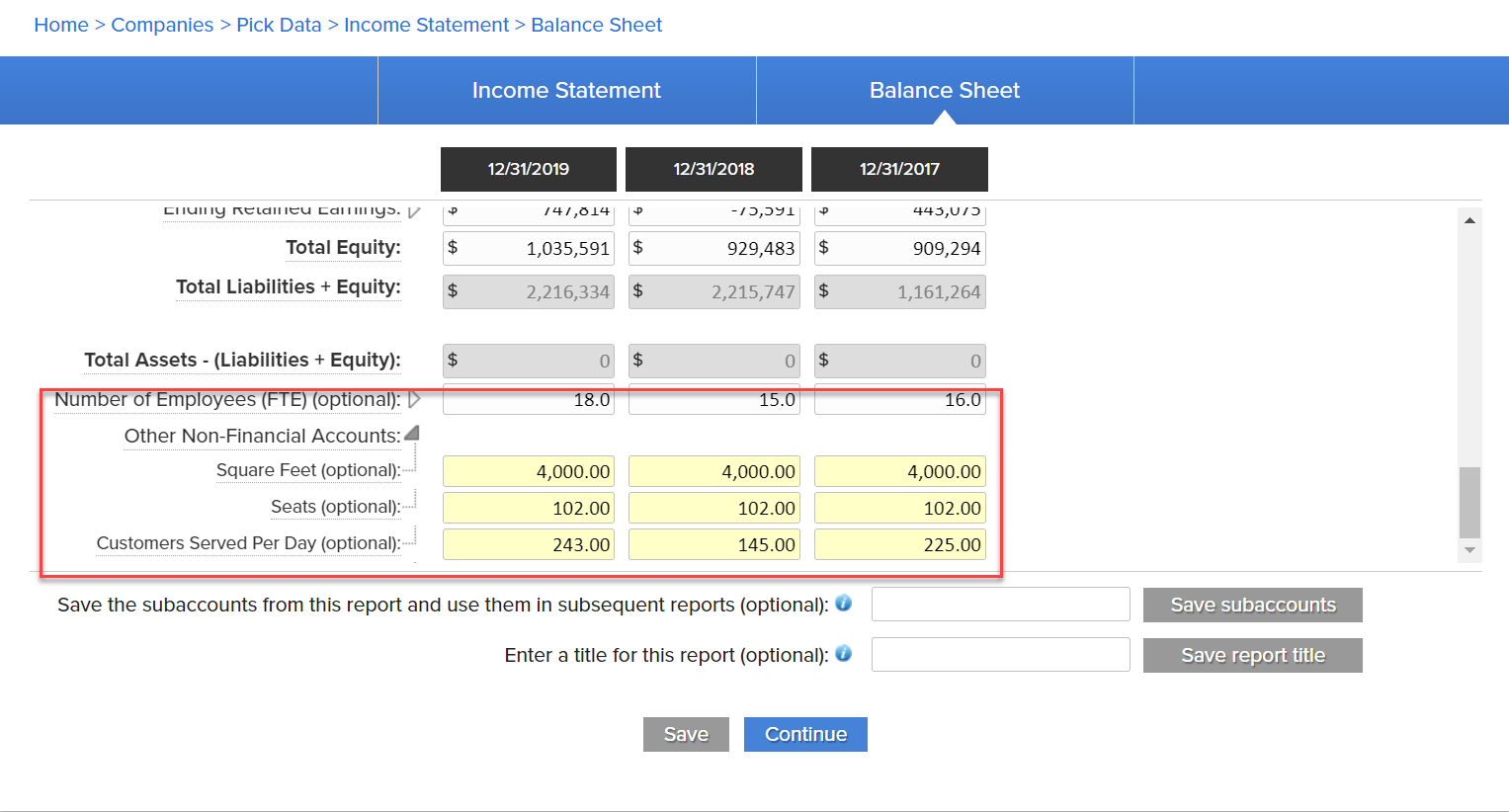
Task: Edit Total Equity 2019 field 1,035,591
Action: tap(529, 248)
